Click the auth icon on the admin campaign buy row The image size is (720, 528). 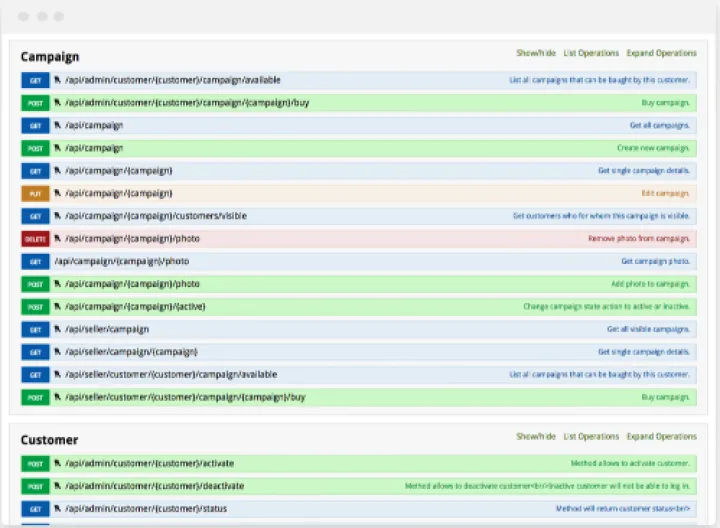[57, 102]
